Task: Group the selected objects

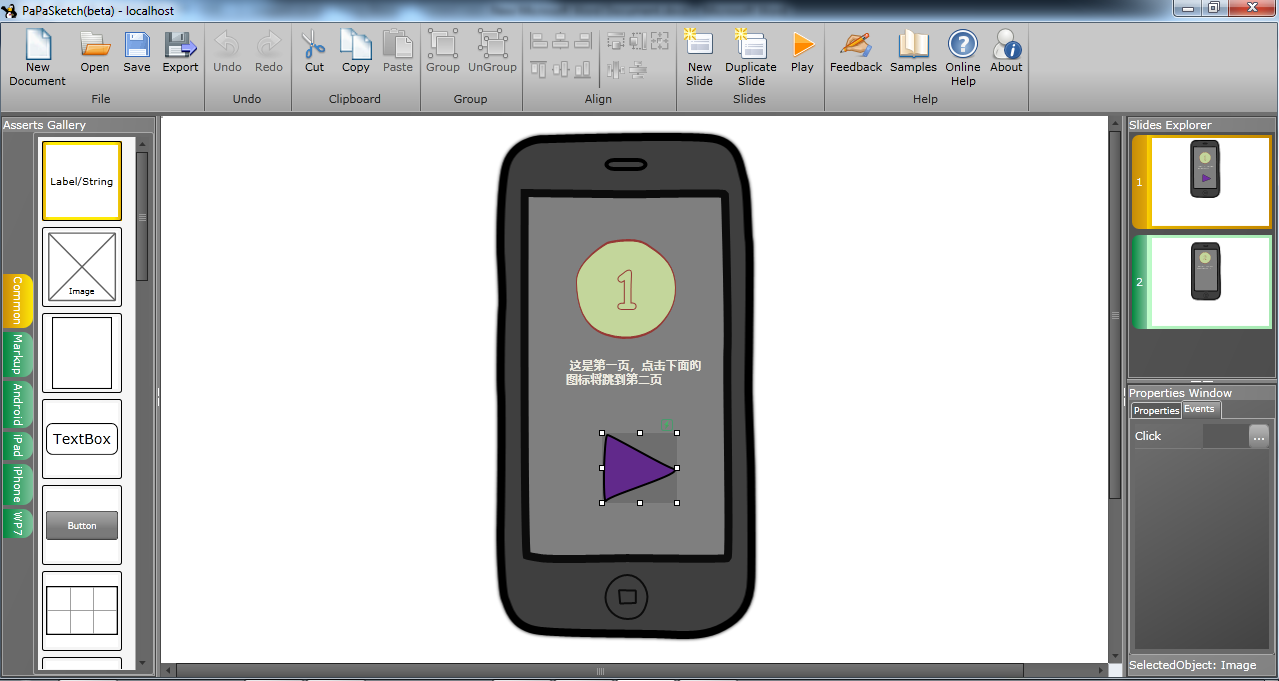Action: click(443, 52)
